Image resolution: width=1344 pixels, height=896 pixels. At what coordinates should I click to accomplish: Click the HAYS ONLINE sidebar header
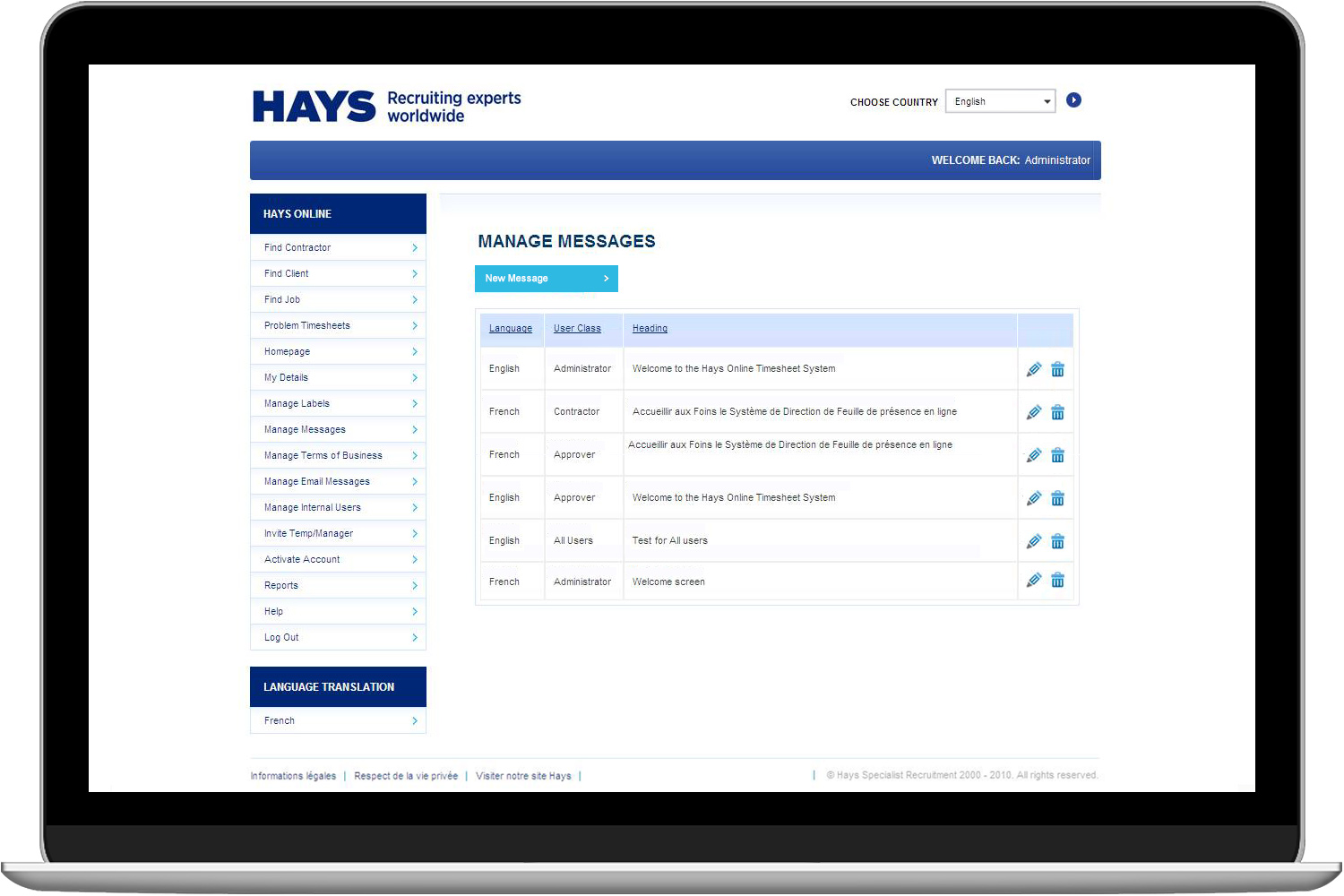click(338, 214)
